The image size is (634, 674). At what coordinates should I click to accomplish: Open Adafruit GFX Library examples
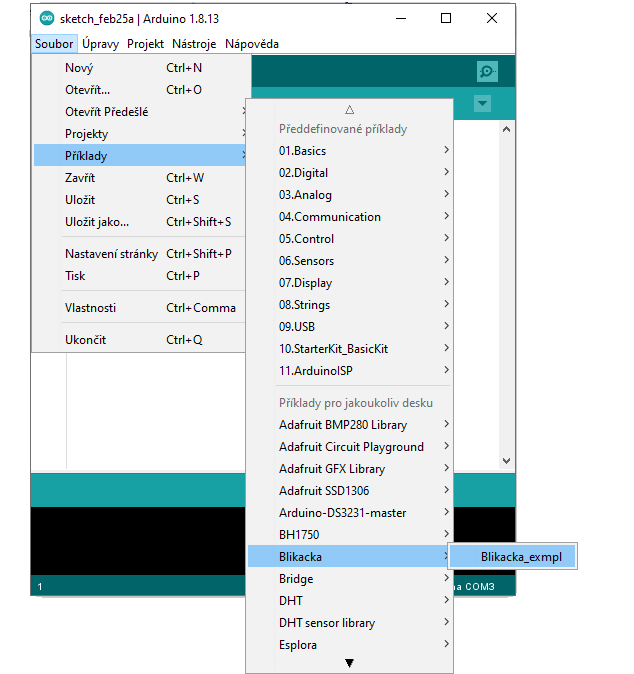[350, 469]
